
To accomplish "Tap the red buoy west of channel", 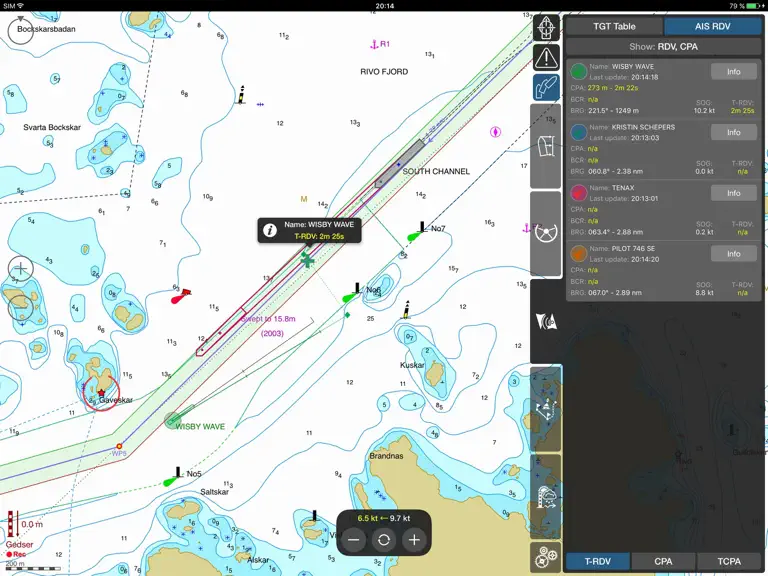I will click(181, 296).
